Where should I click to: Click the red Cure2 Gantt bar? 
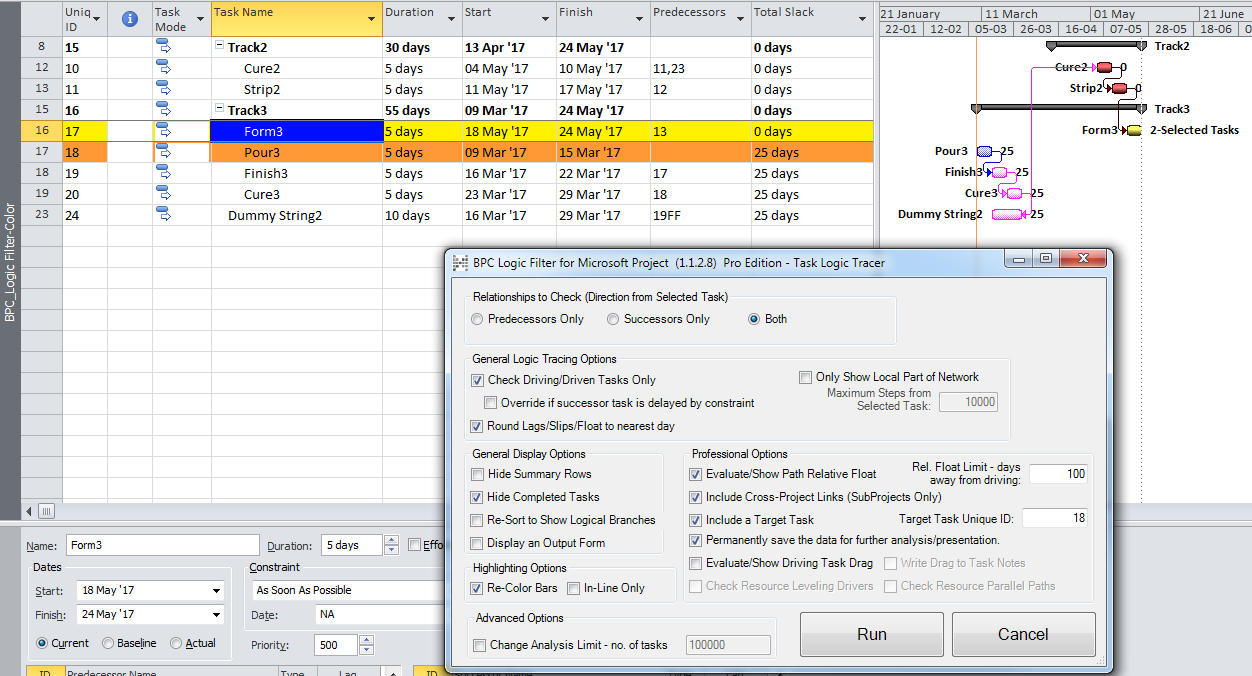1104,67
